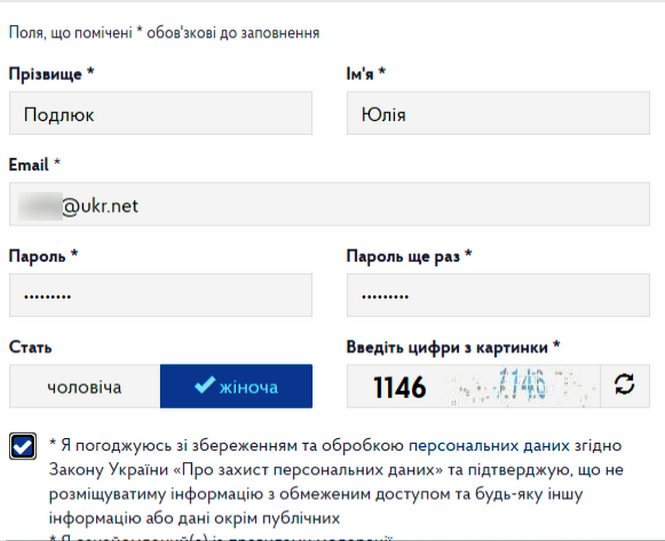Click the Пароль ще раз label
The image size is (665, 541).
click(409, 255)
